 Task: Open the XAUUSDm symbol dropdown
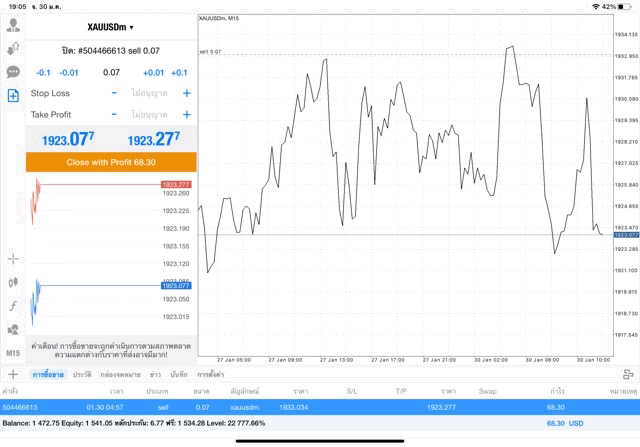click(x=110, y=27)
